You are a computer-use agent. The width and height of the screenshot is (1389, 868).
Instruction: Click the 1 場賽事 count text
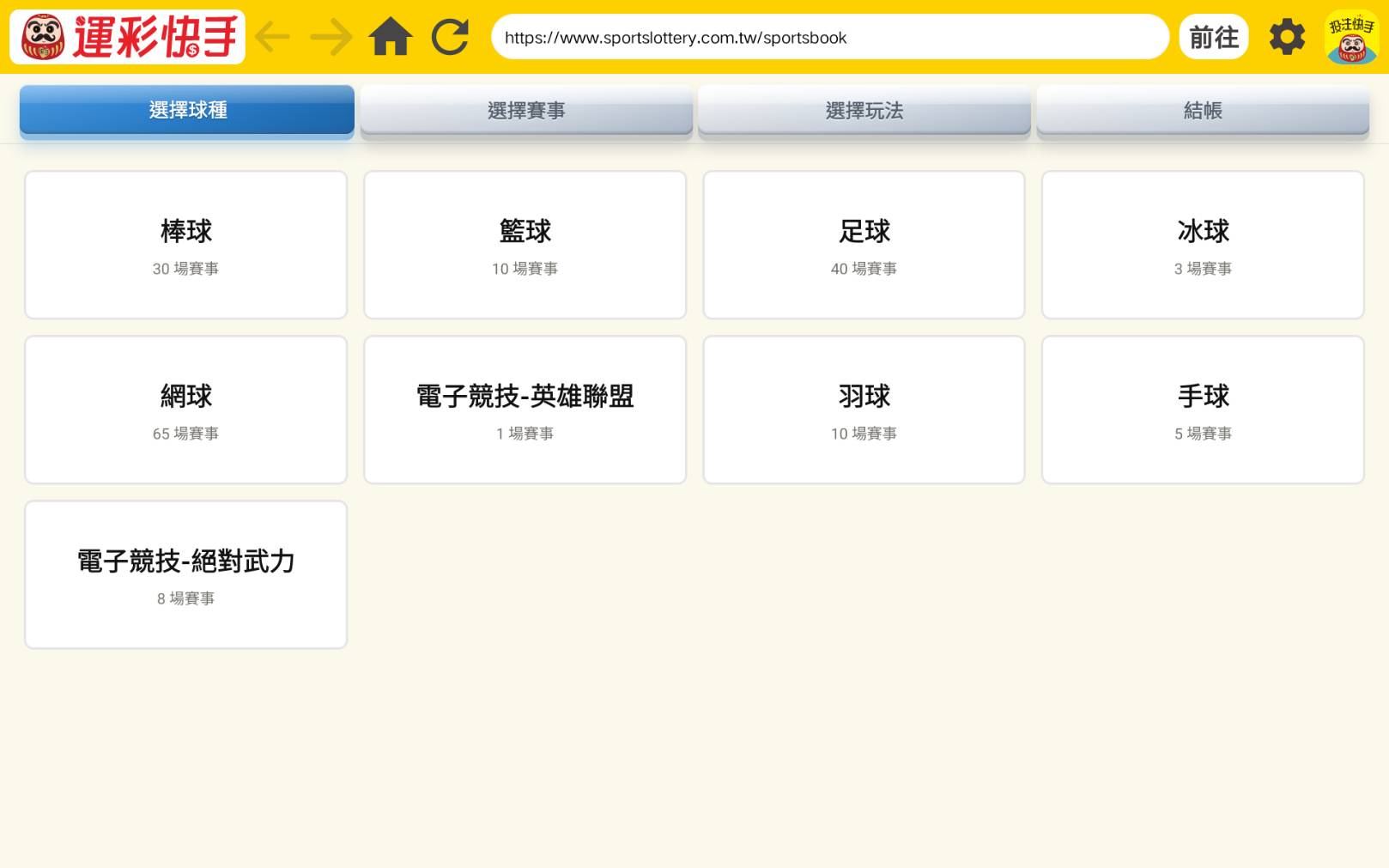(525, 434)
